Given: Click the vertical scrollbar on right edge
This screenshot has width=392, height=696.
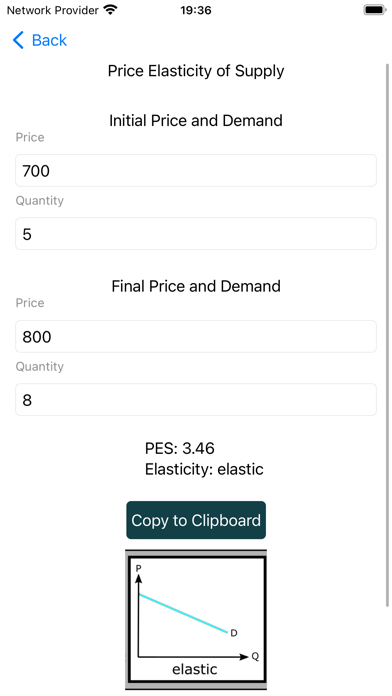Looking at the screenshot, I should pos(387,335).
